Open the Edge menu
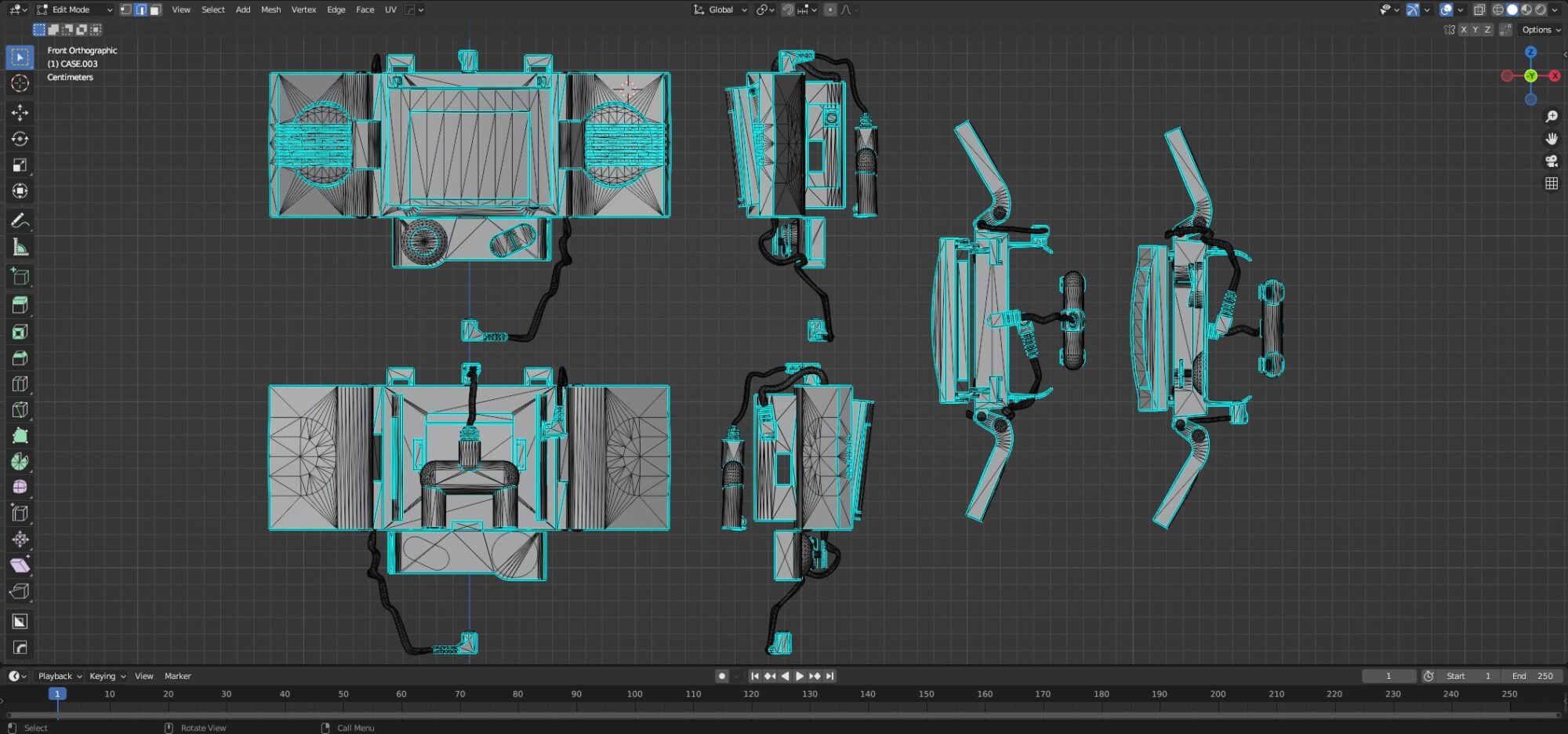Screen dimensions: 1568x734 click(336, 10)
